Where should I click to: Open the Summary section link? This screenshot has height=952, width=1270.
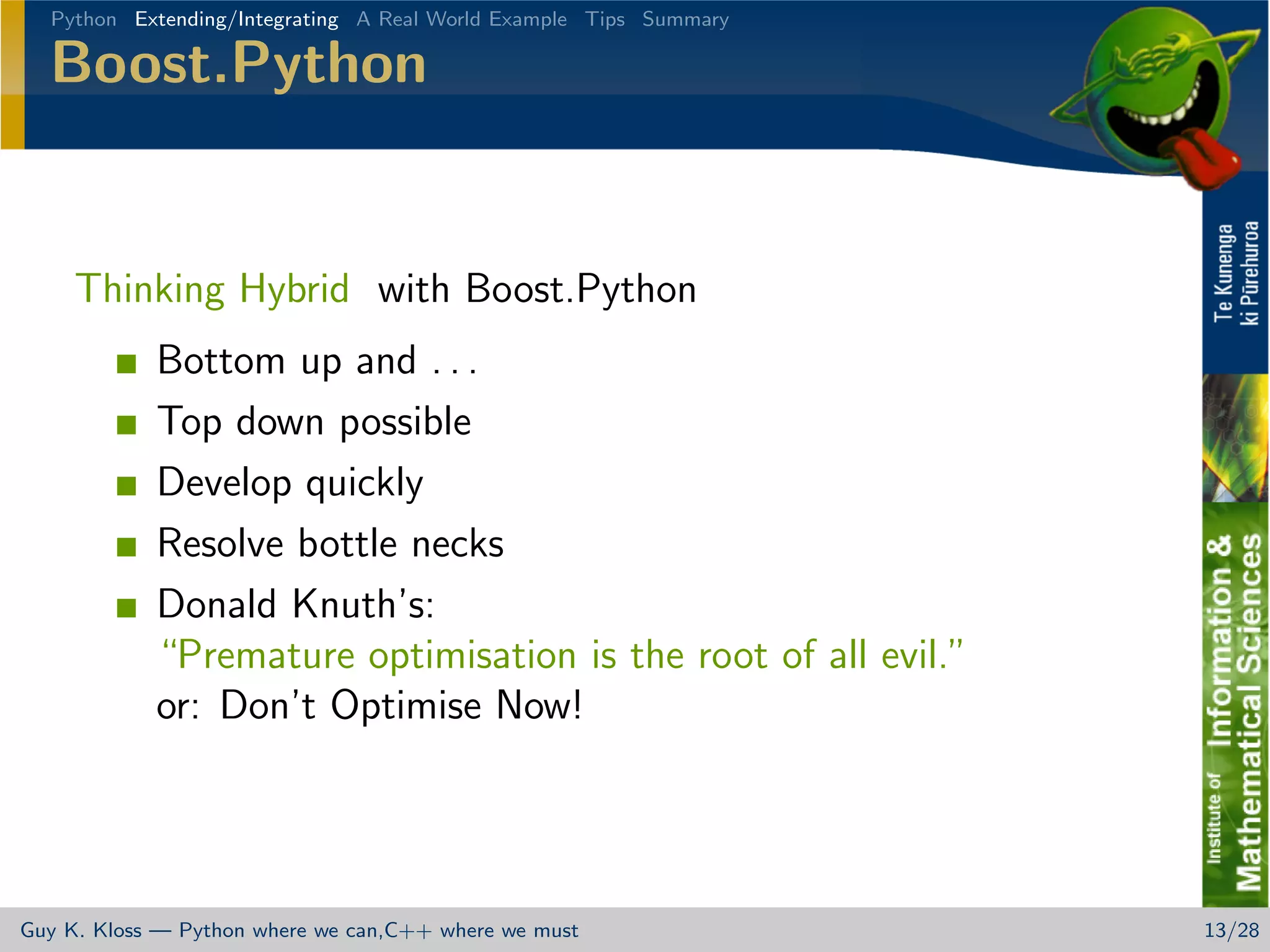coord(686,19)
